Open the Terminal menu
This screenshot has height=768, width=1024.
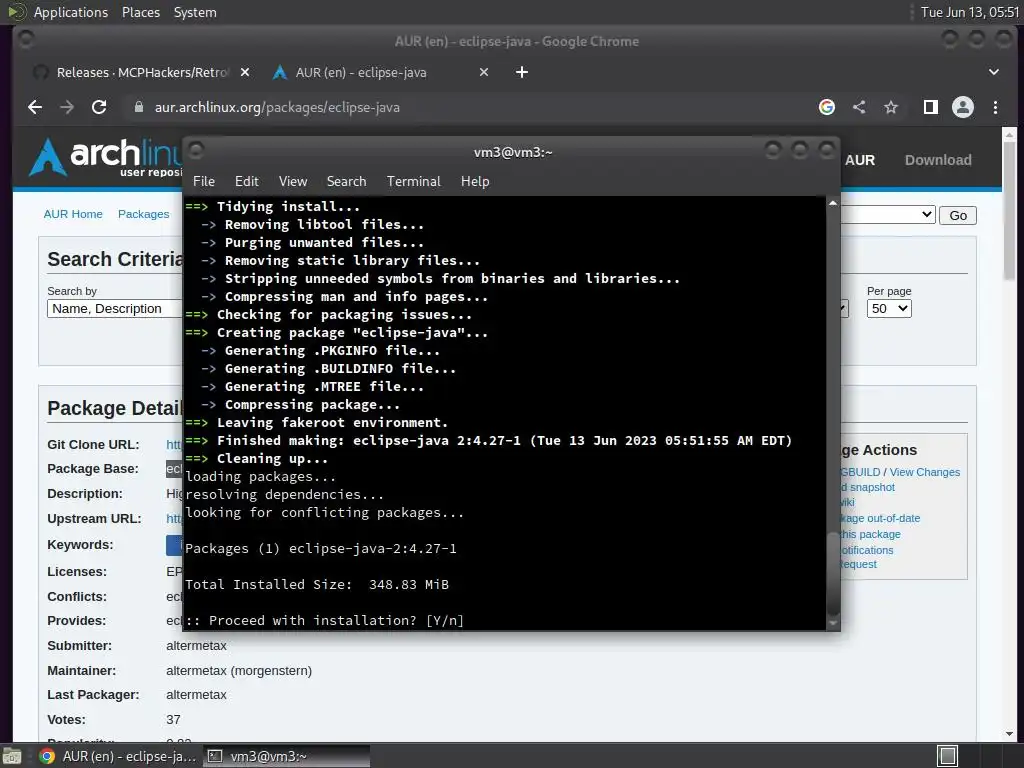coord(413,181)
